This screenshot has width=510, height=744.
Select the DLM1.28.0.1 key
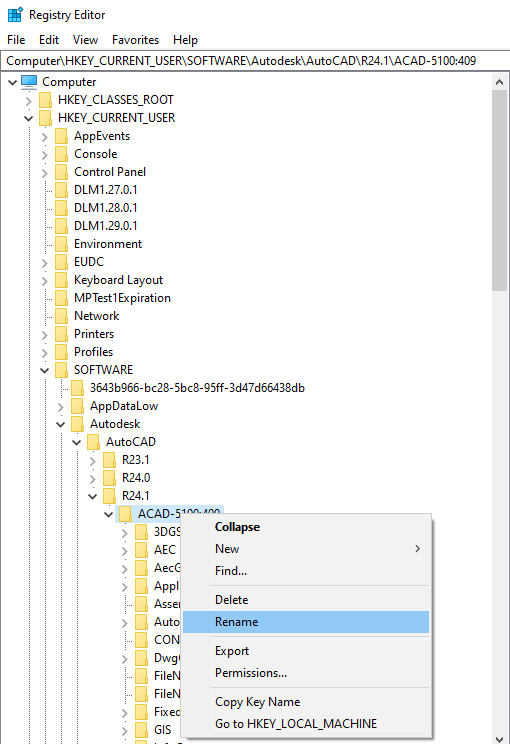point(105,208)
